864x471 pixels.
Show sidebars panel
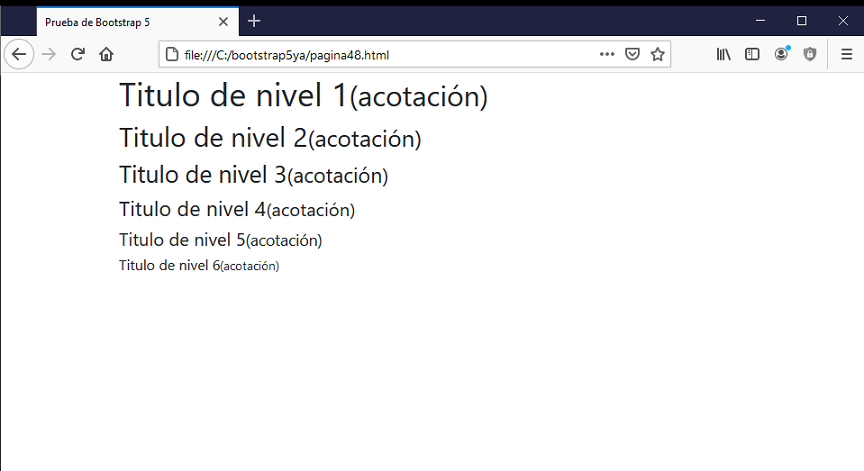click(x=752, y=54)
